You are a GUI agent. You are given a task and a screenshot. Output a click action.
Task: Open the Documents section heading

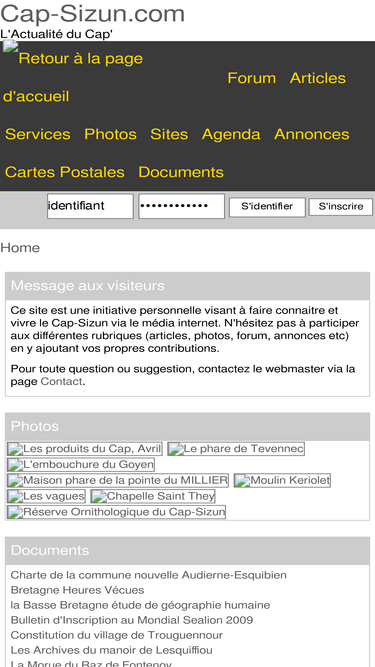tap(50, 550)
